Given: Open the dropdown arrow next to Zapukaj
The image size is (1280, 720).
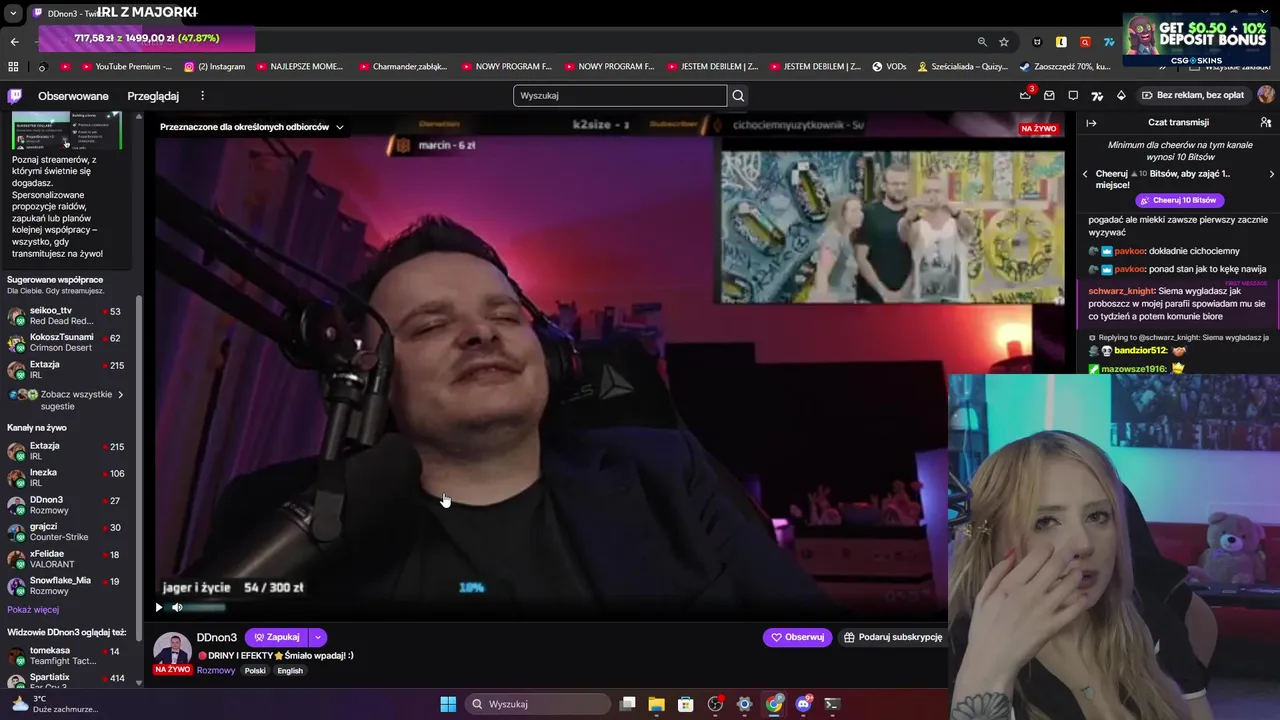Looking at the screenshot, I should click(317, 637).
